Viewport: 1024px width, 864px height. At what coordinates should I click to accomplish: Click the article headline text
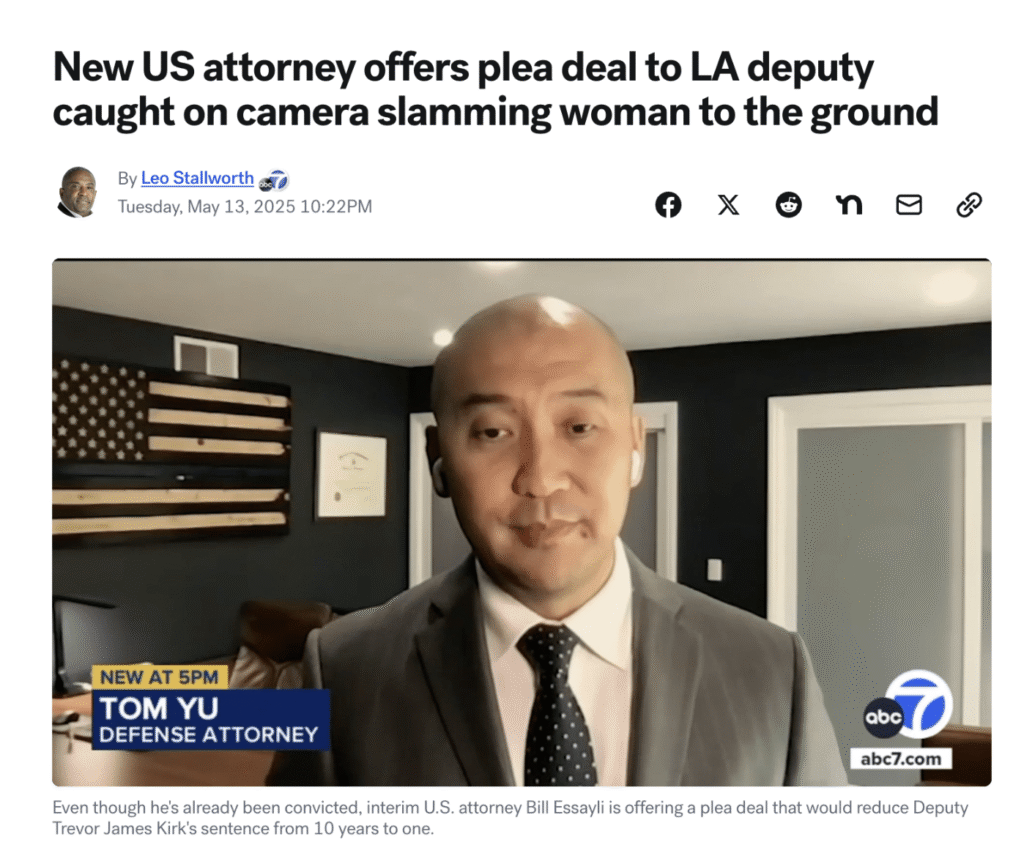click(495, 89)
